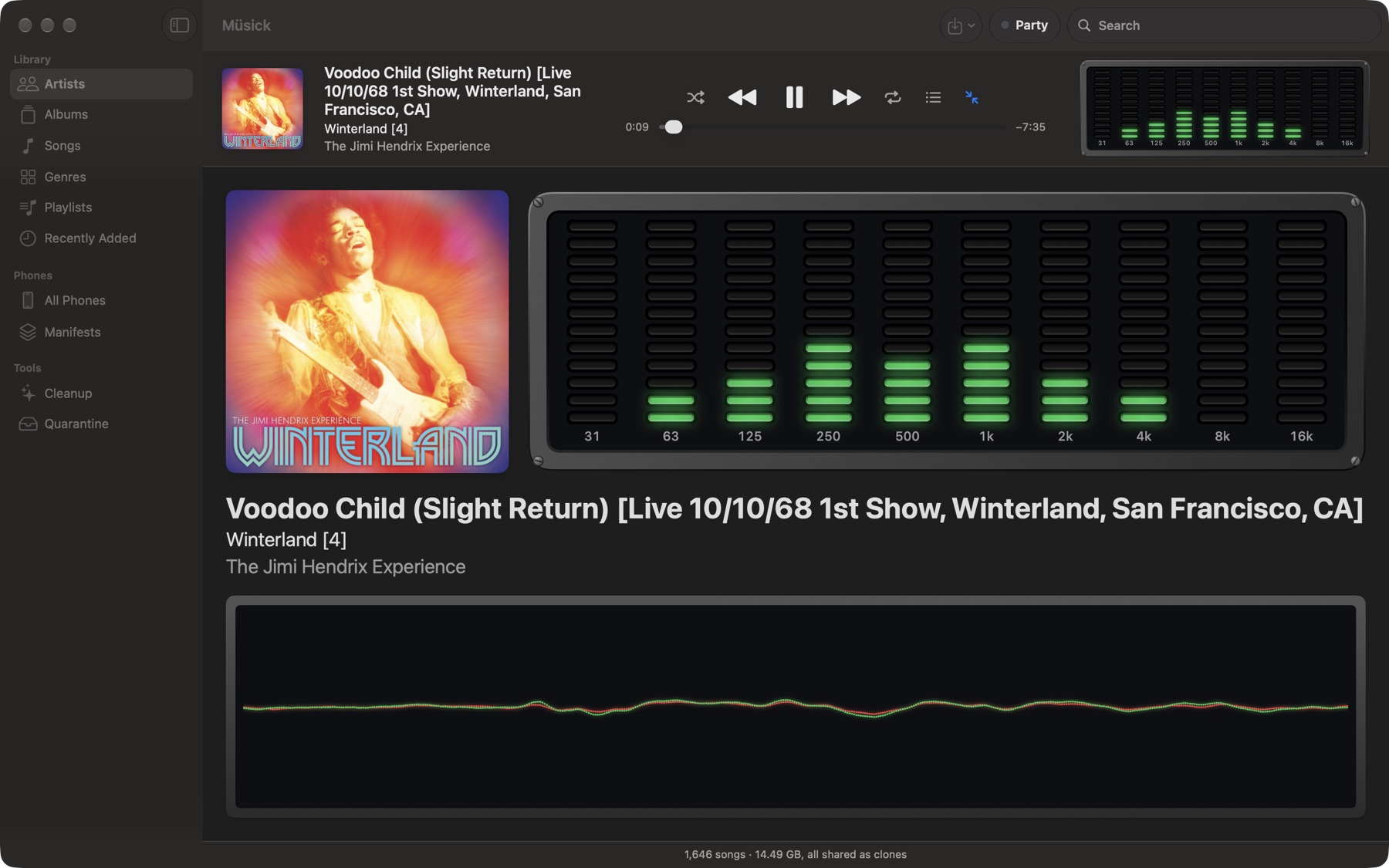Click the waveform oscilloscope display
The height and width of the screenshot is (868, 1389).
point(796,706)
